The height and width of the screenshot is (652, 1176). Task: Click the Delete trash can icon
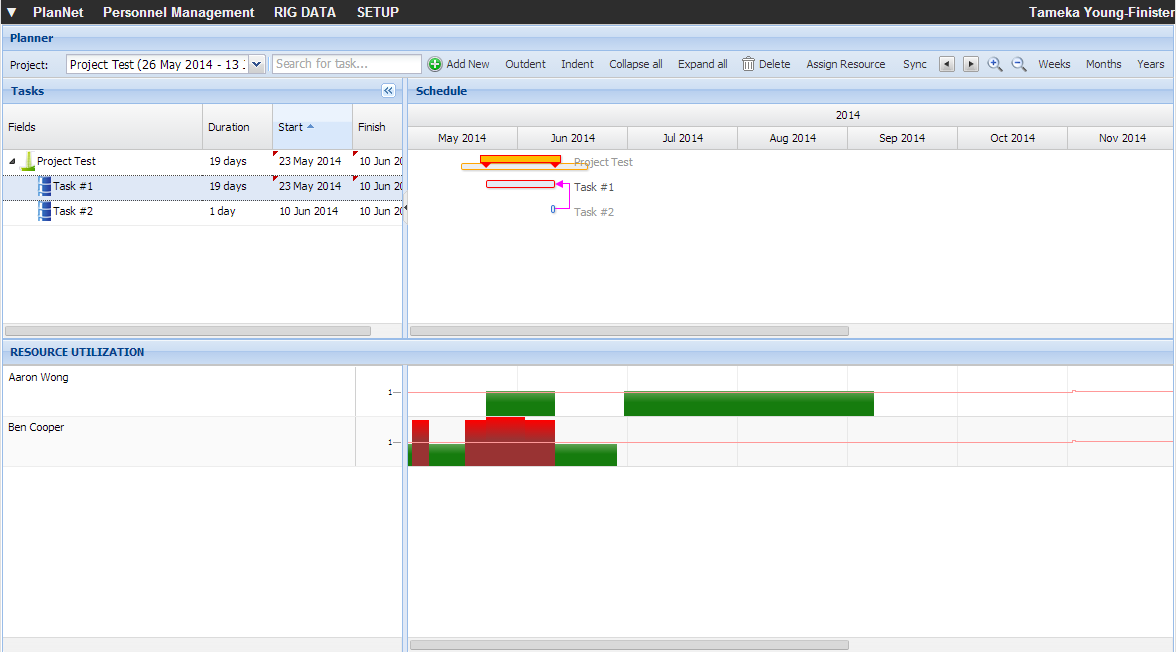[748, 64]
